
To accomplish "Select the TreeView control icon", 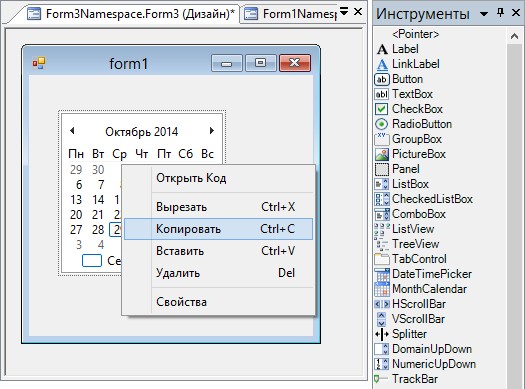I will 382,244.
